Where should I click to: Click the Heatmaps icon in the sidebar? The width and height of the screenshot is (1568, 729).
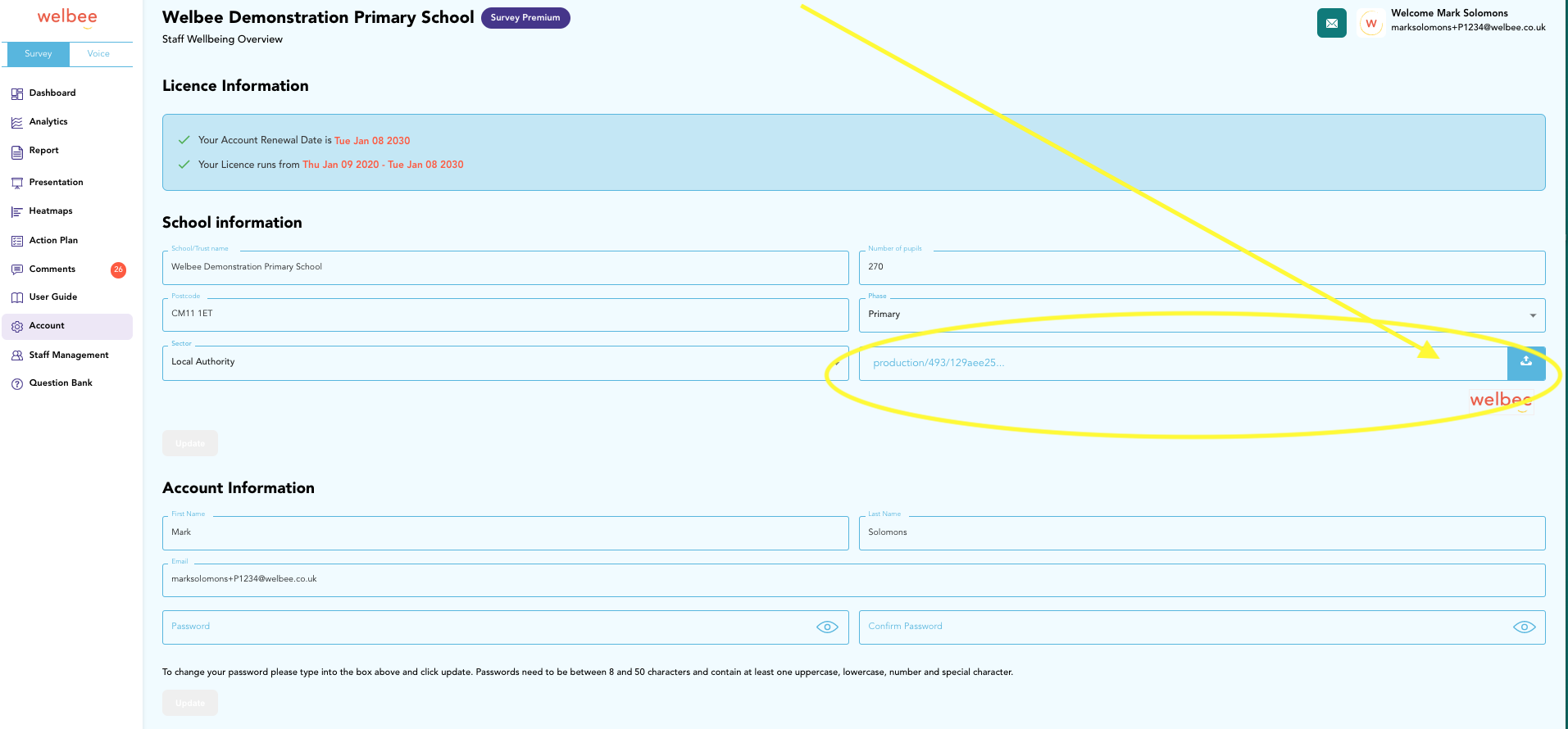point(17,211)
